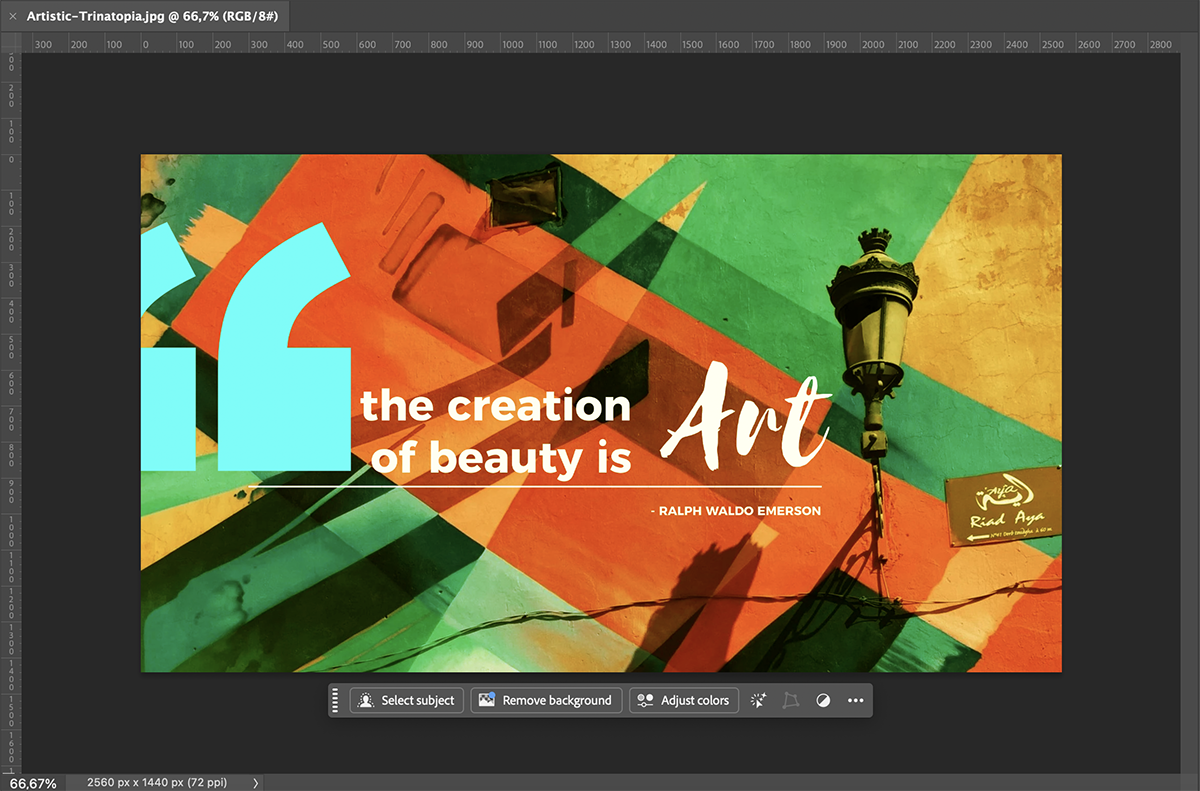Viewport: 1200px width, 791px height.
Task: Open the Adjust colors options
Action: tap(684, 700)
